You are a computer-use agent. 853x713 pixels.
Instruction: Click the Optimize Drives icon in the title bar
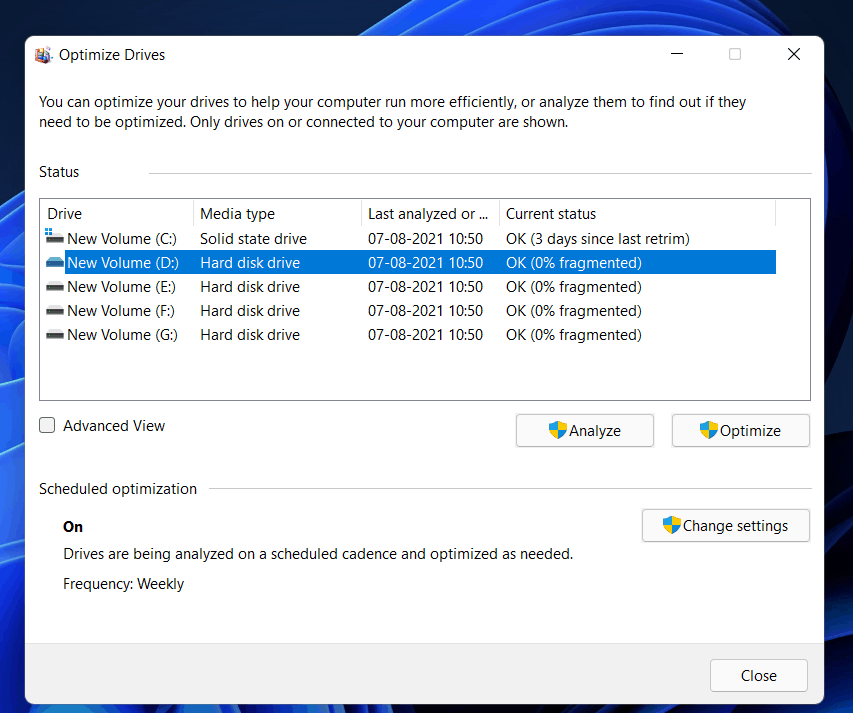[43, 54]
